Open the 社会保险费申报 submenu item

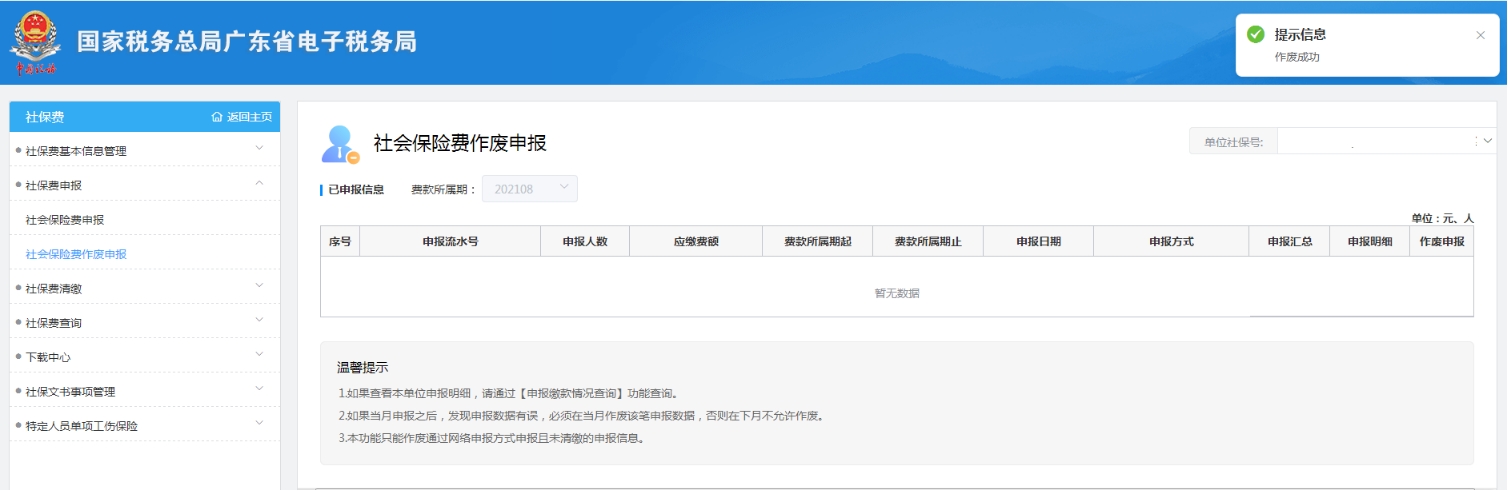coord(65,220)
